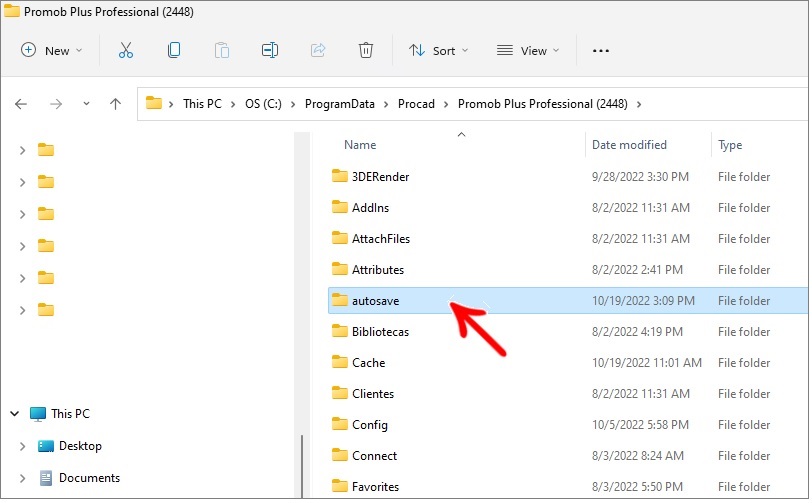Go back with the Back arrow
The image size is (812, 503).
(x=21, y=104)
